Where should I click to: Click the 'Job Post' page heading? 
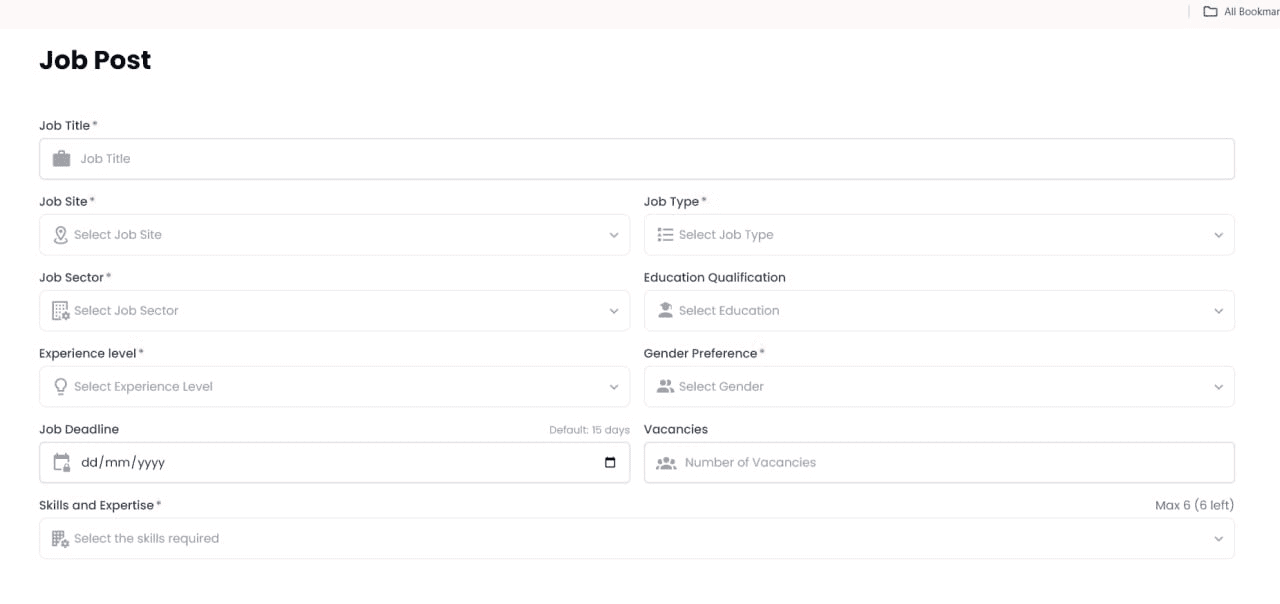coord(95,60)
